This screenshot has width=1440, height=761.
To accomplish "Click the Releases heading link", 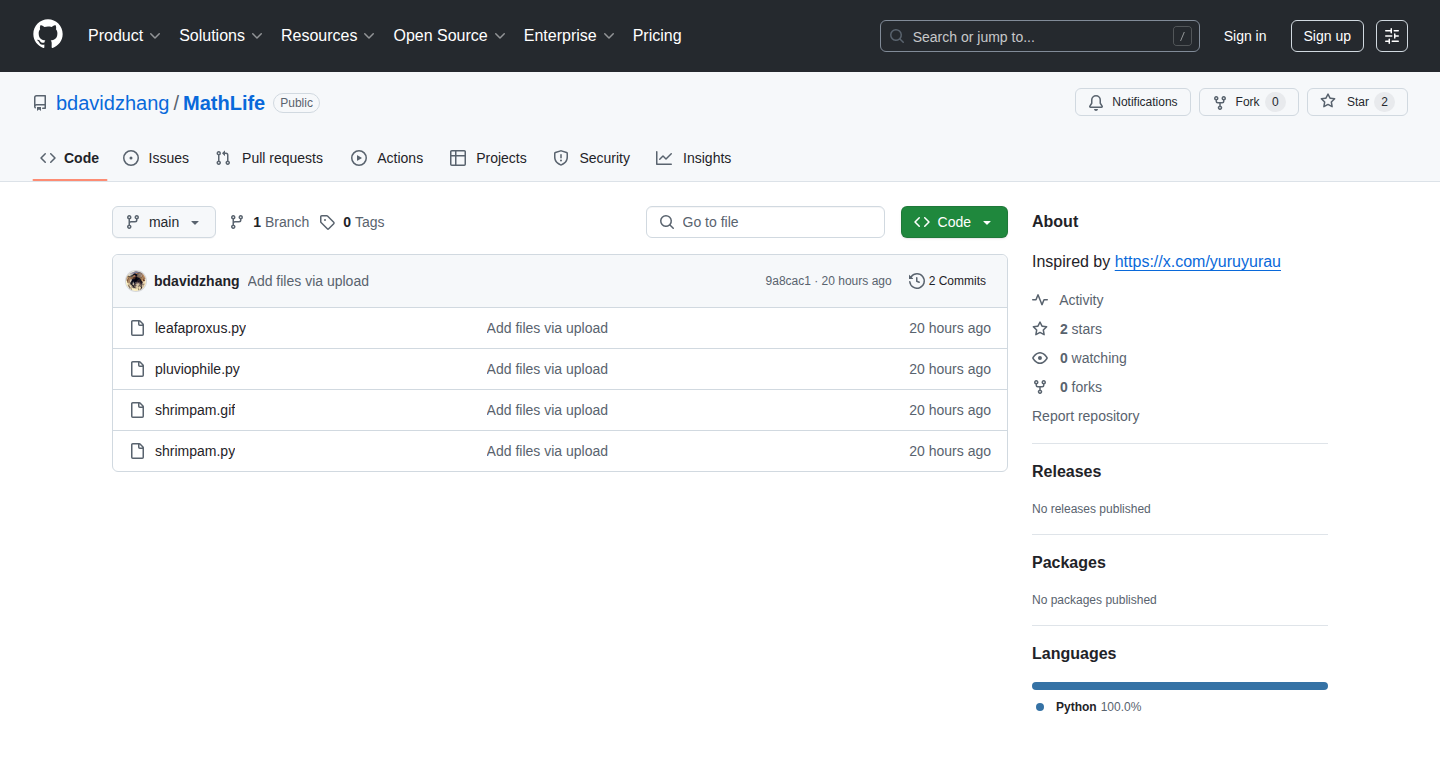I will point(1067,471).
